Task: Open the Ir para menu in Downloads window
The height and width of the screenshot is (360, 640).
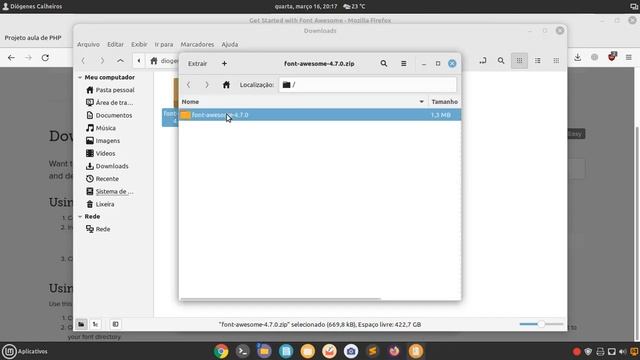Action: pyautogui.click(x=164, y=44)
